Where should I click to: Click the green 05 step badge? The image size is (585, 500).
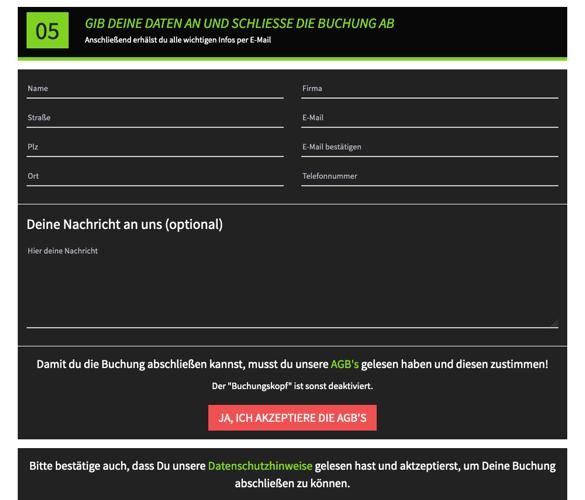(47, 30)
